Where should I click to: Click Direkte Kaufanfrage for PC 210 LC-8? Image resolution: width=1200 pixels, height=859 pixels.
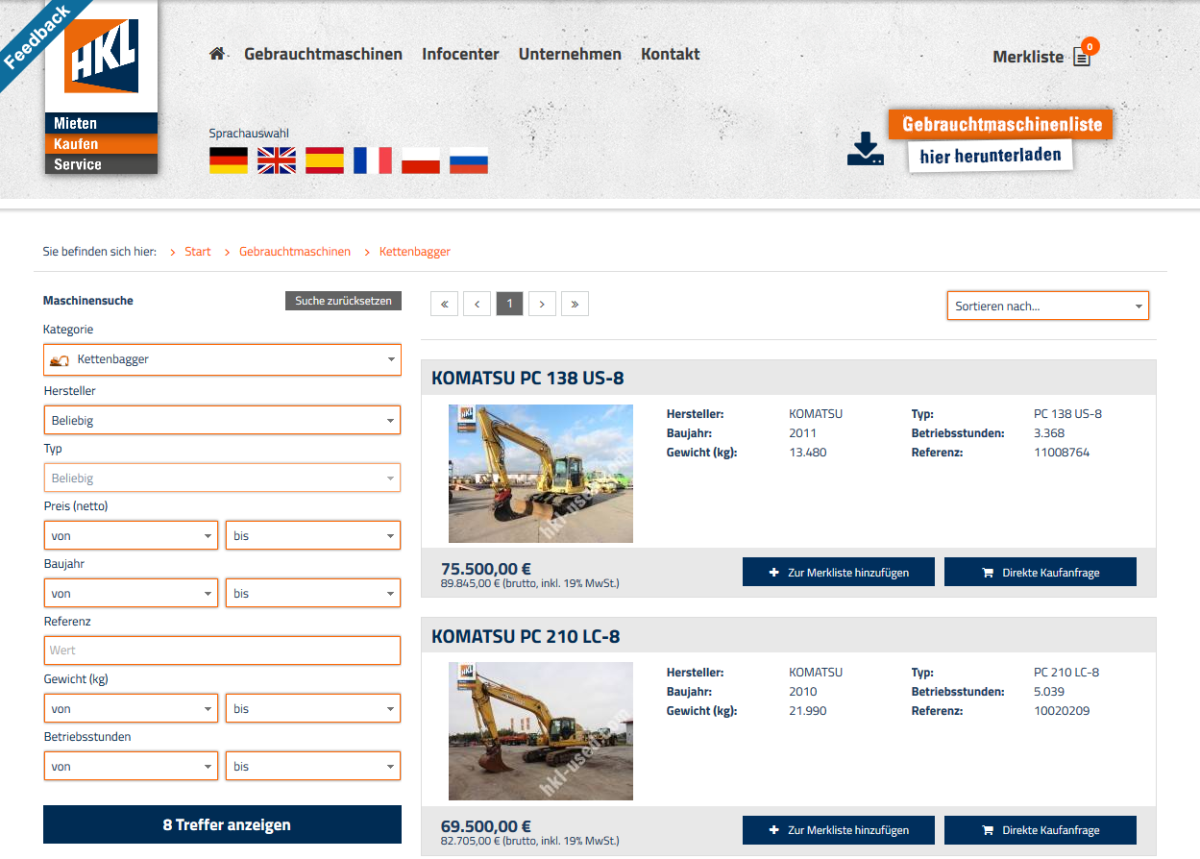click(x=1040, y=830)
